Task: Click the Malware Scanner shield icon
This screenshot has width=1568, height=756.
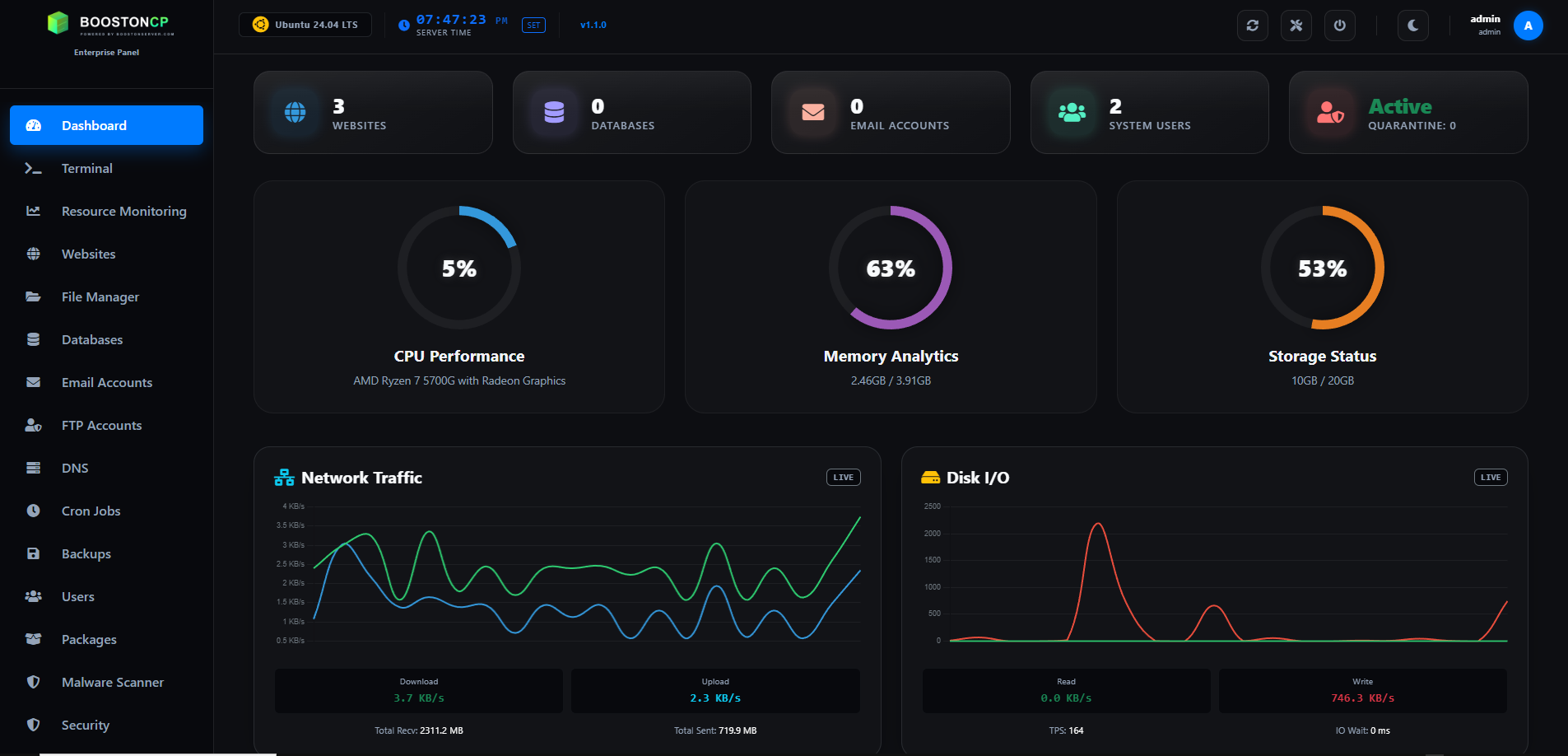Action: coord(33,682)
